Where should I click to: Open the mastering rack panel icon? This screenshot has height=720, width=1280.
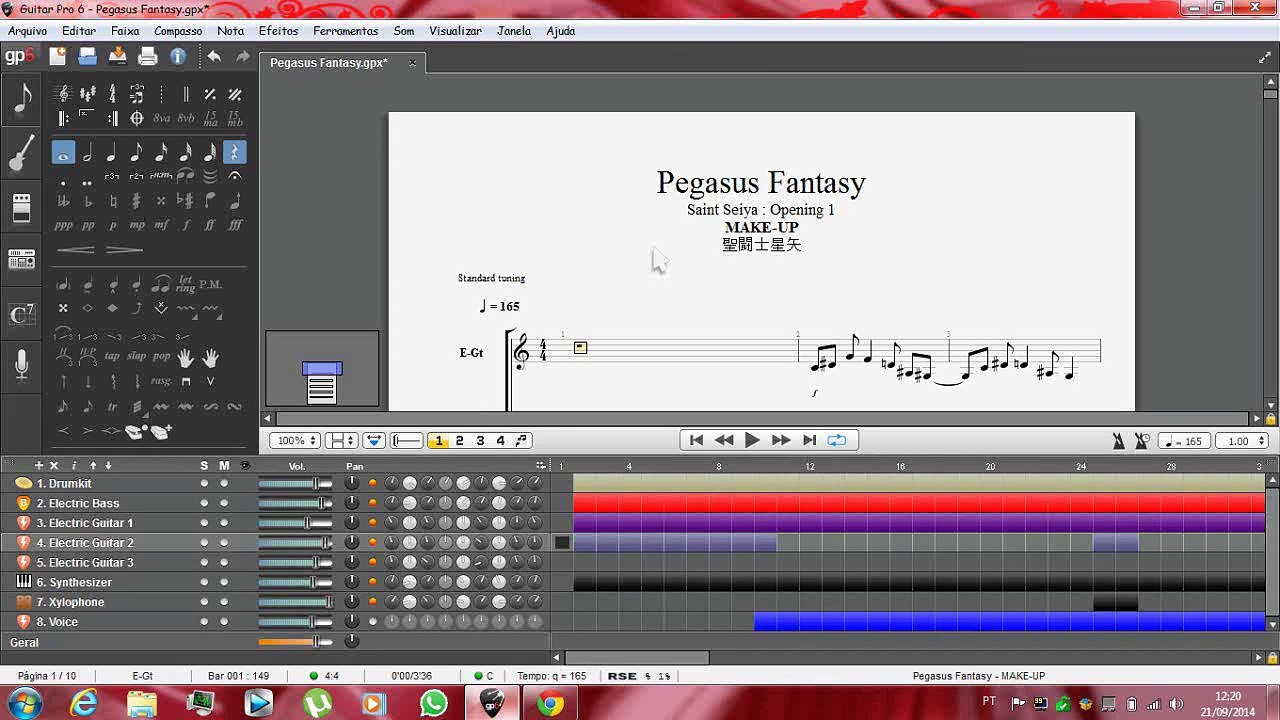(22, 260)
